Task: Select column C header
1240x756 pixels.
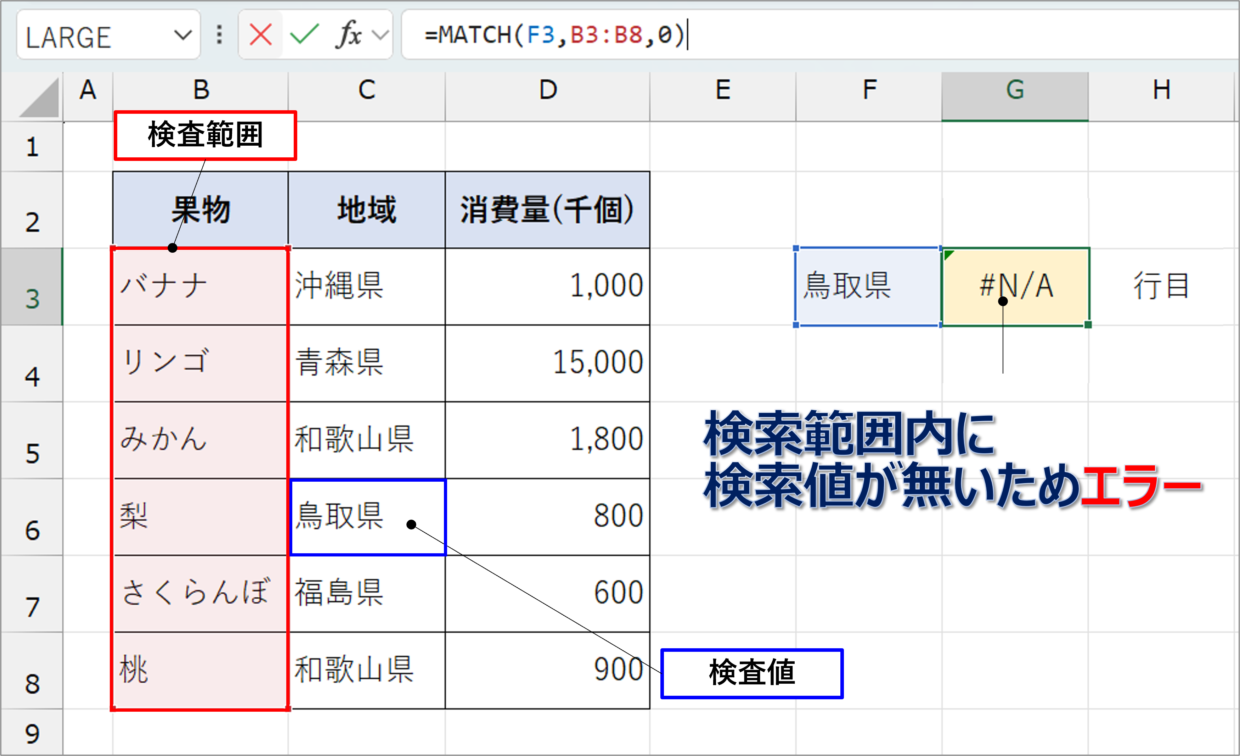Action: [x=367, y=91]
